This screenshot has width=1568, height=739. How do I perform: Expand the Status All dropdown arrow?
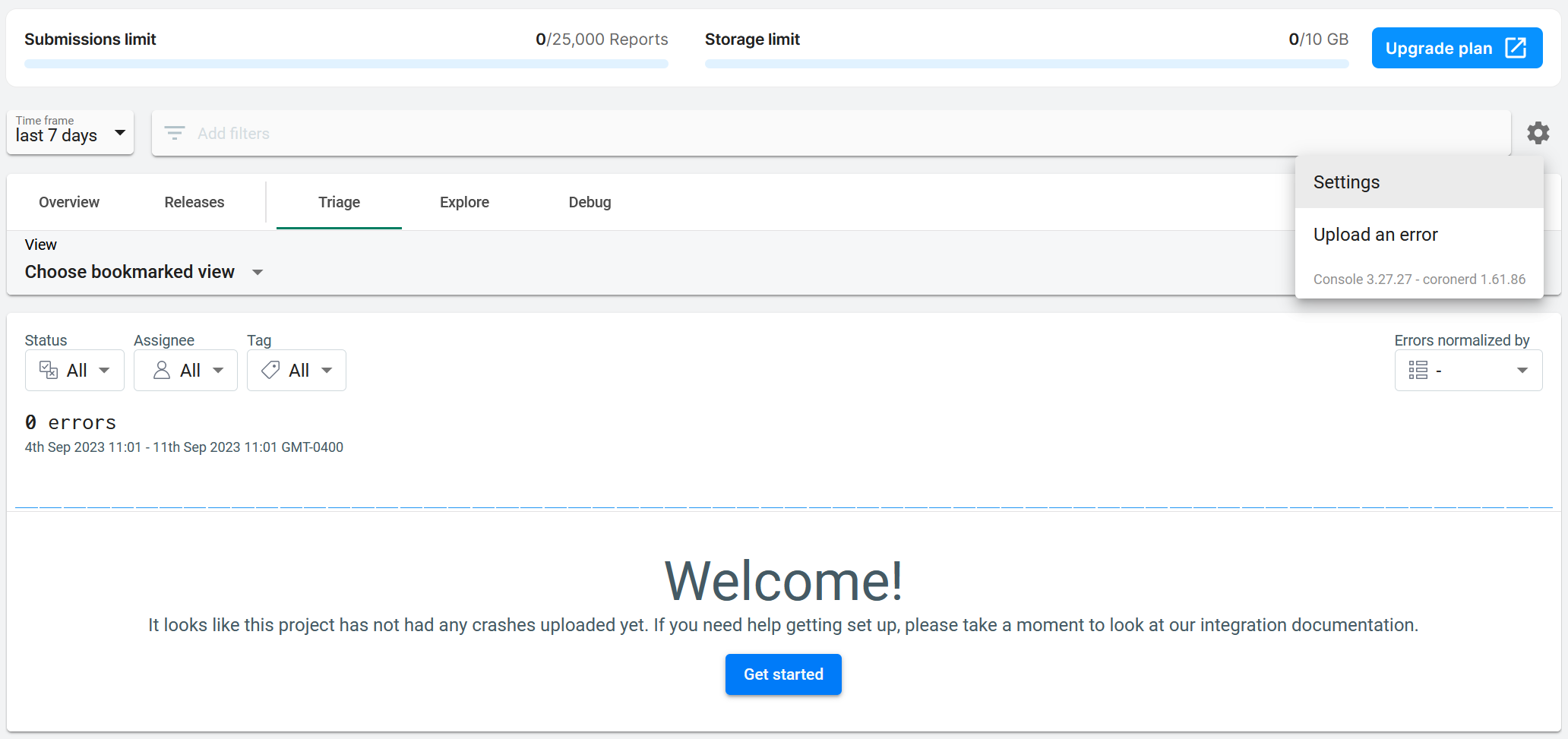pyautogui.click(x=105, y=370)
